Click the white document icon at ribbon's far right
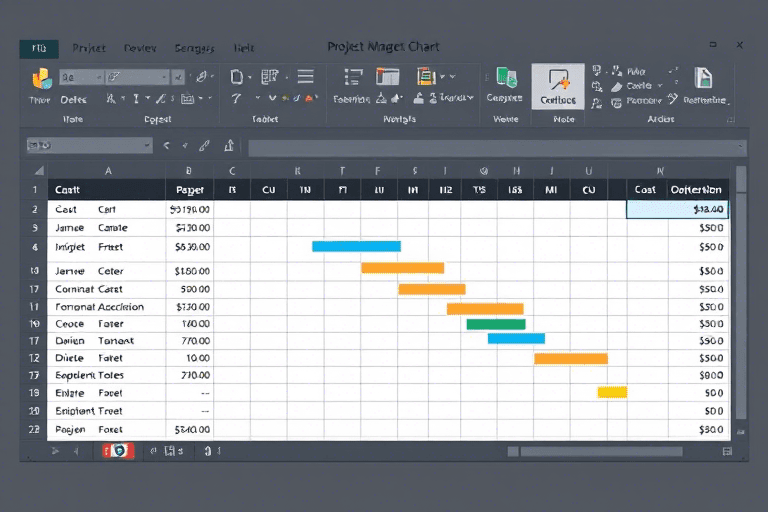Viewport: 768px width, 512px height. coord(703,78)
